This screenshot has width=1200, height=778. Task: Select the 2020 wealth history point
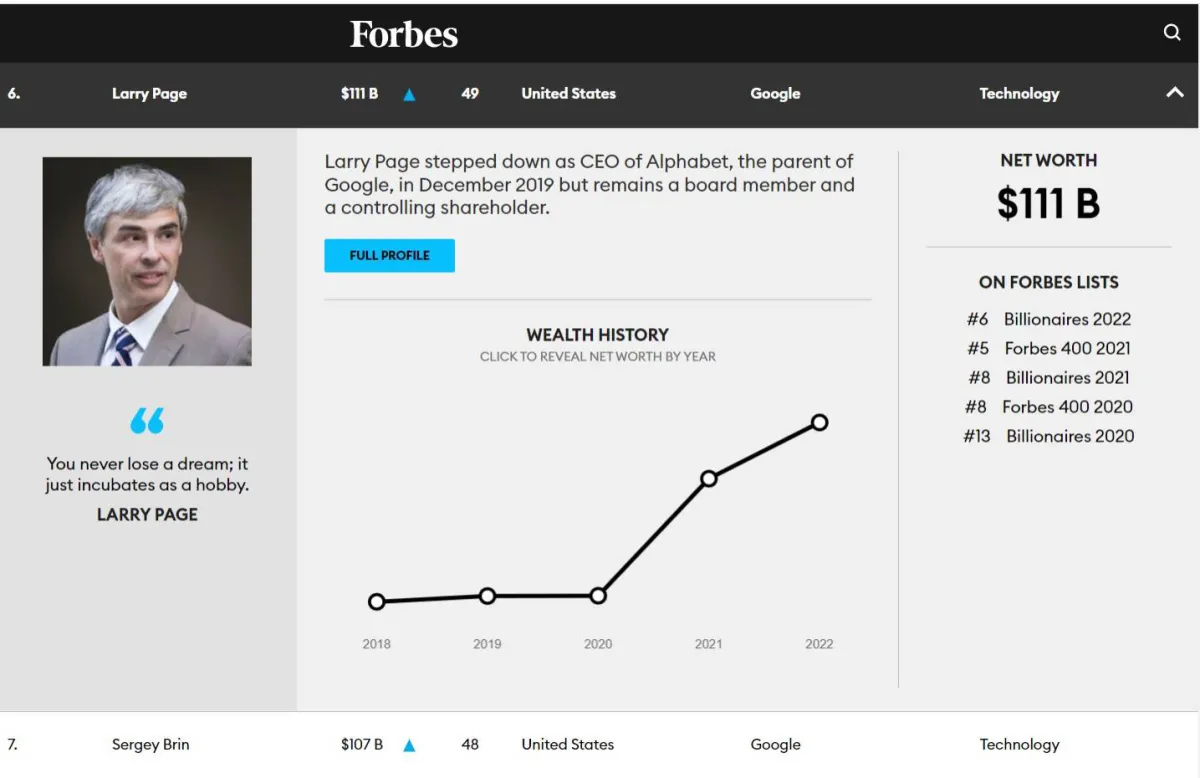598,596
